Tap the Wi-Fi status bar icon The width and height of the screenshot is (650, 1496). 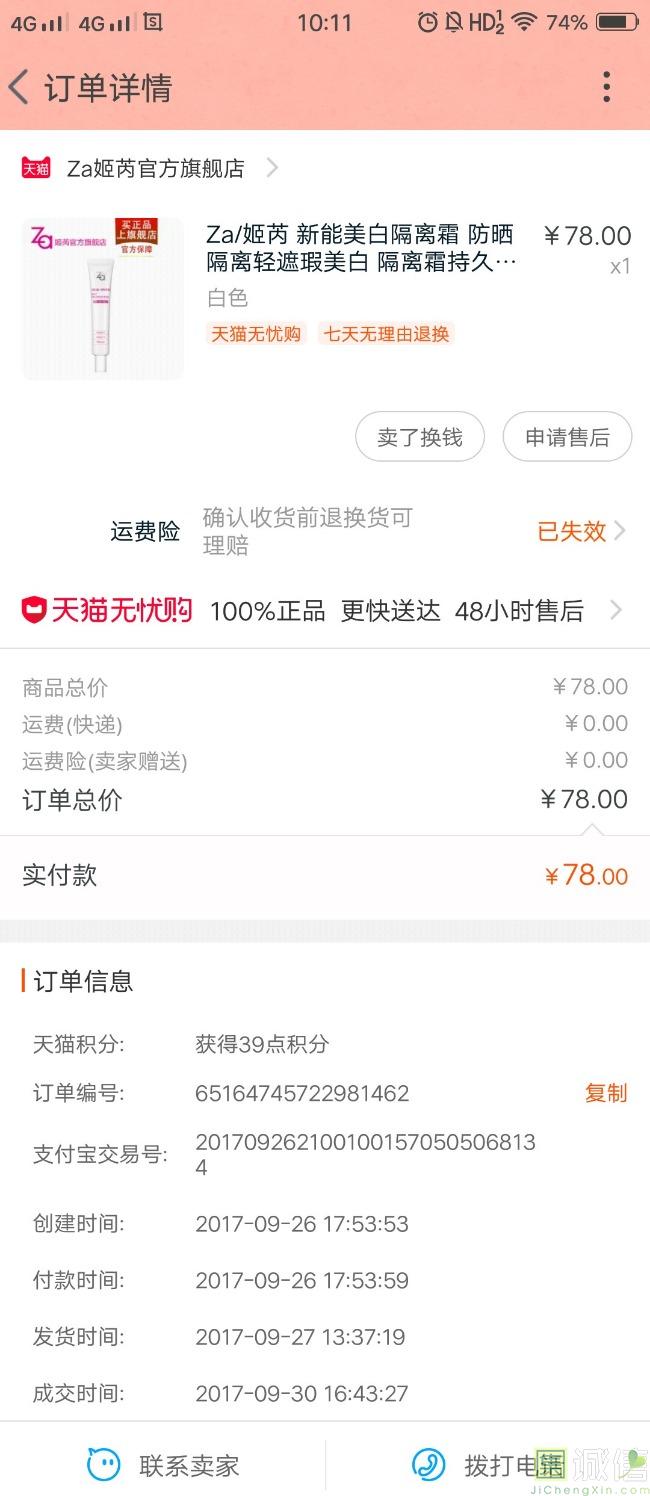pyautogui.click(x=524, y=21)
